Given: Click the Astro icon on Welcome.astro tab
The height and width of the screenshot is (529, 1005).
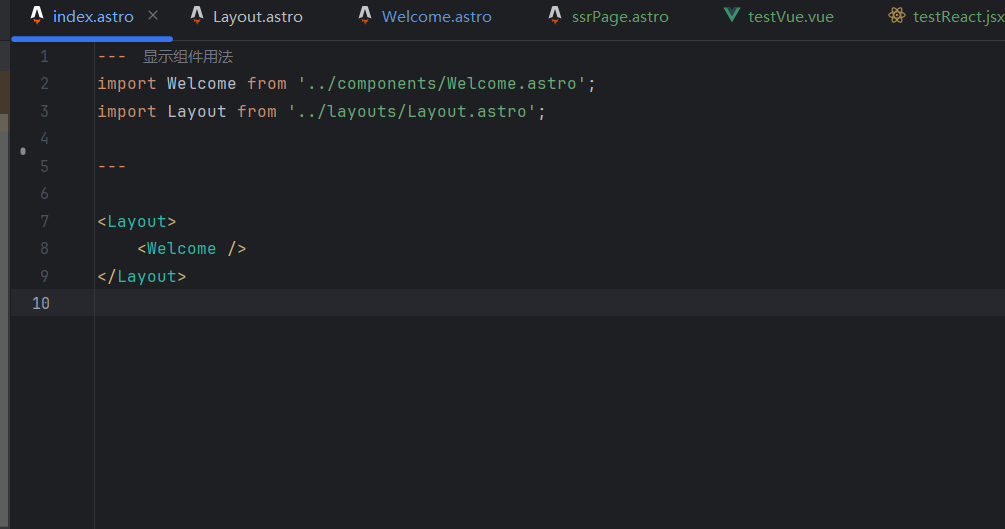Looking at the screenshot, I should click(365, 16).
